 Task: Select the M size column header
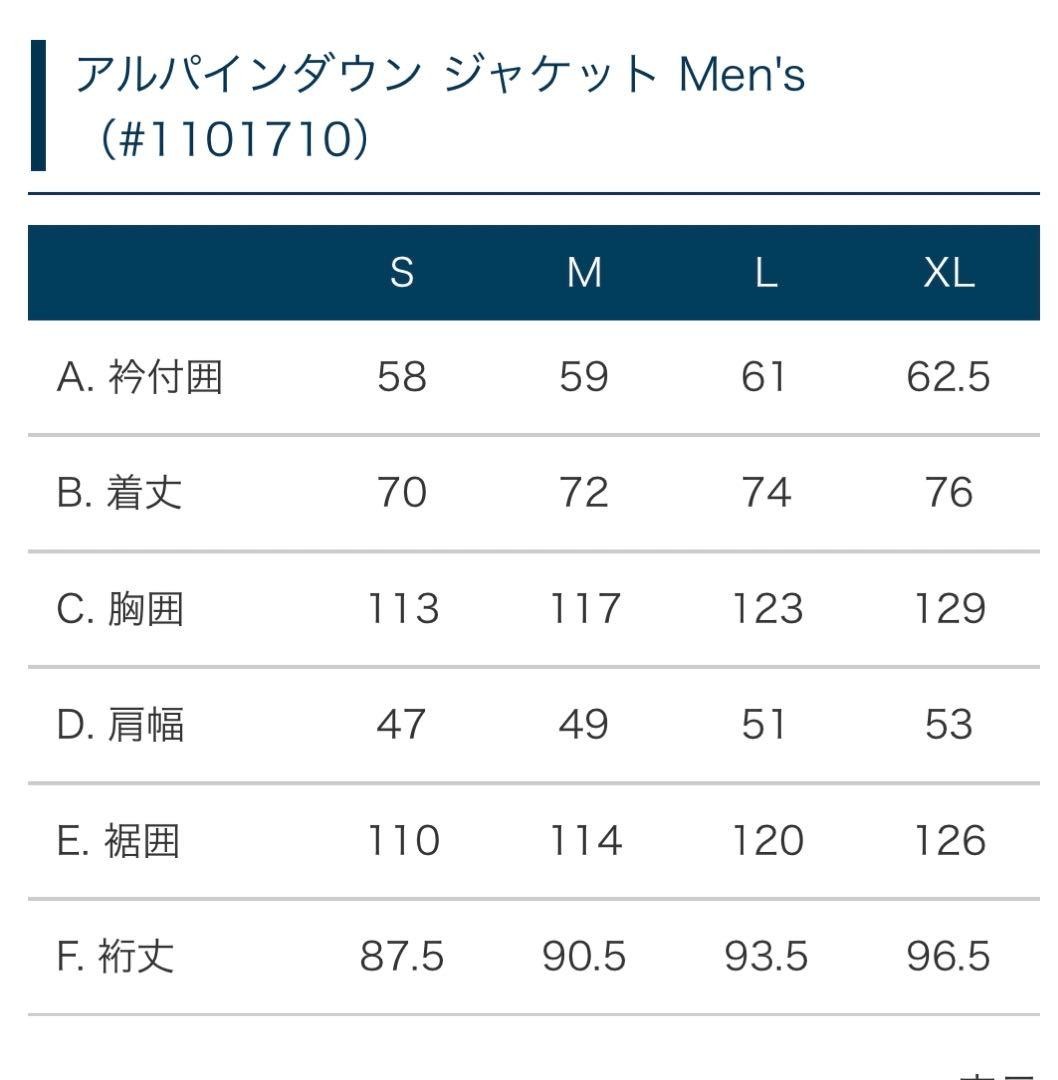tap(584, 273)
